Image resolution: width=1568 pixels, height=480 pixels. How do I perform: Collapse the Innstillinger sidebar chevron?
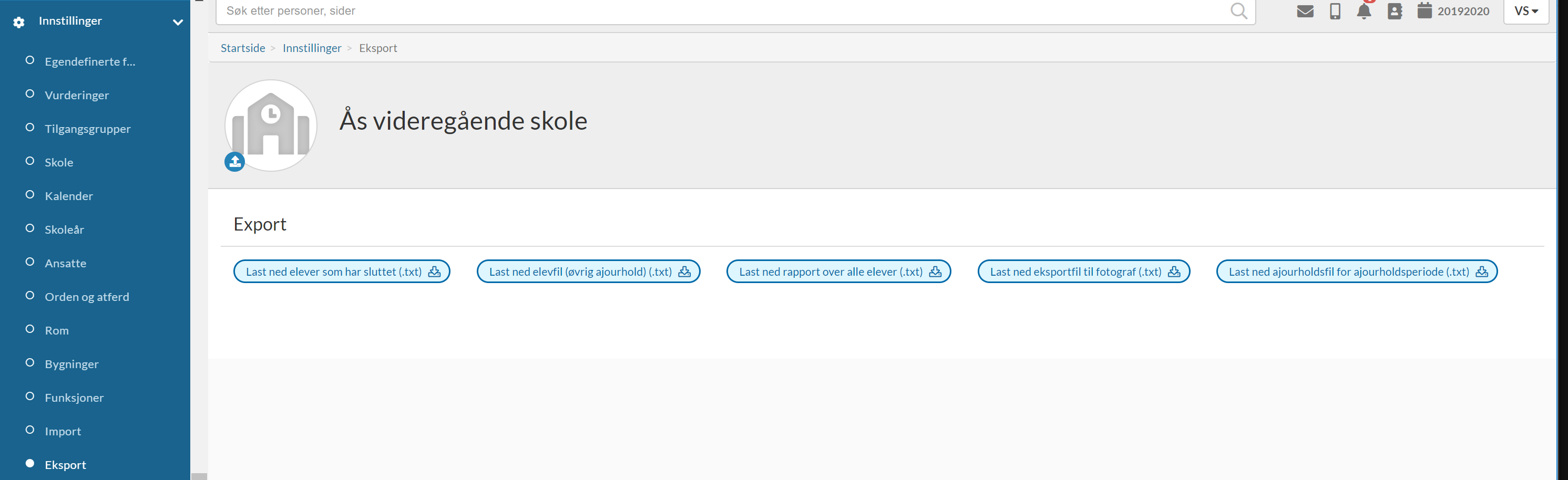(x=178, y=23)
